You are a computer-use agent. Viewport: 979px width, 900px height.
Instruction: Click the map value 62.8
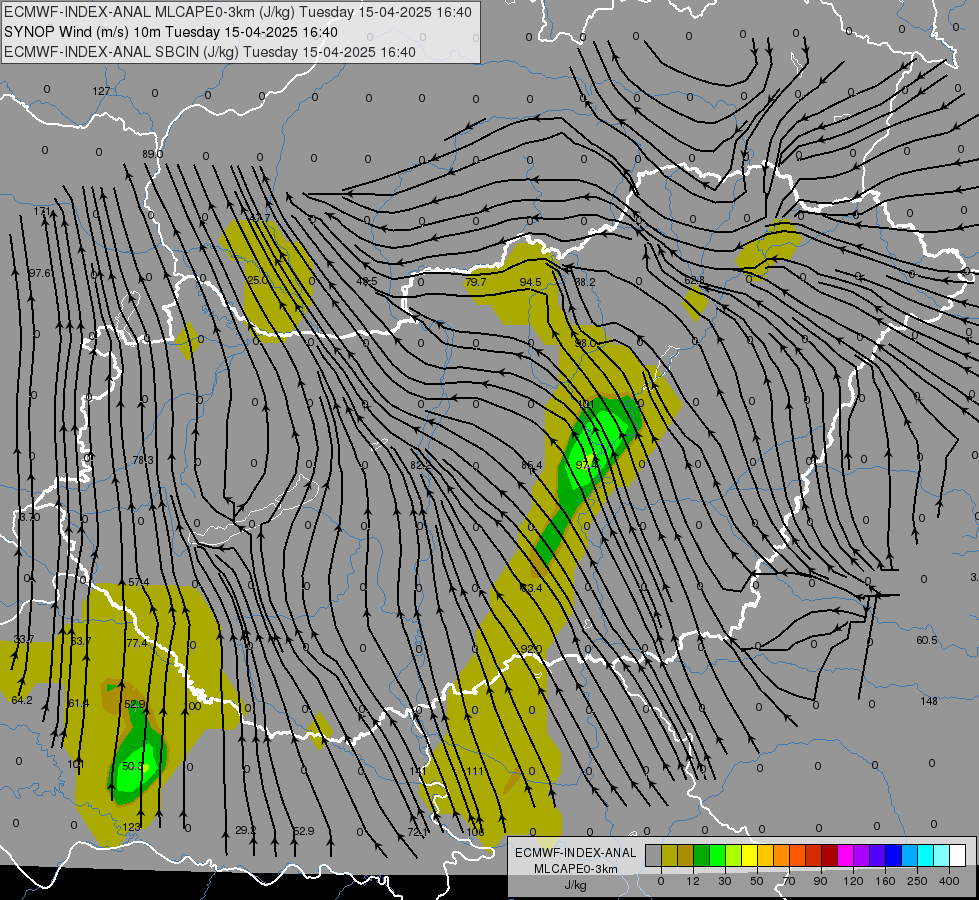click(694, 280)
